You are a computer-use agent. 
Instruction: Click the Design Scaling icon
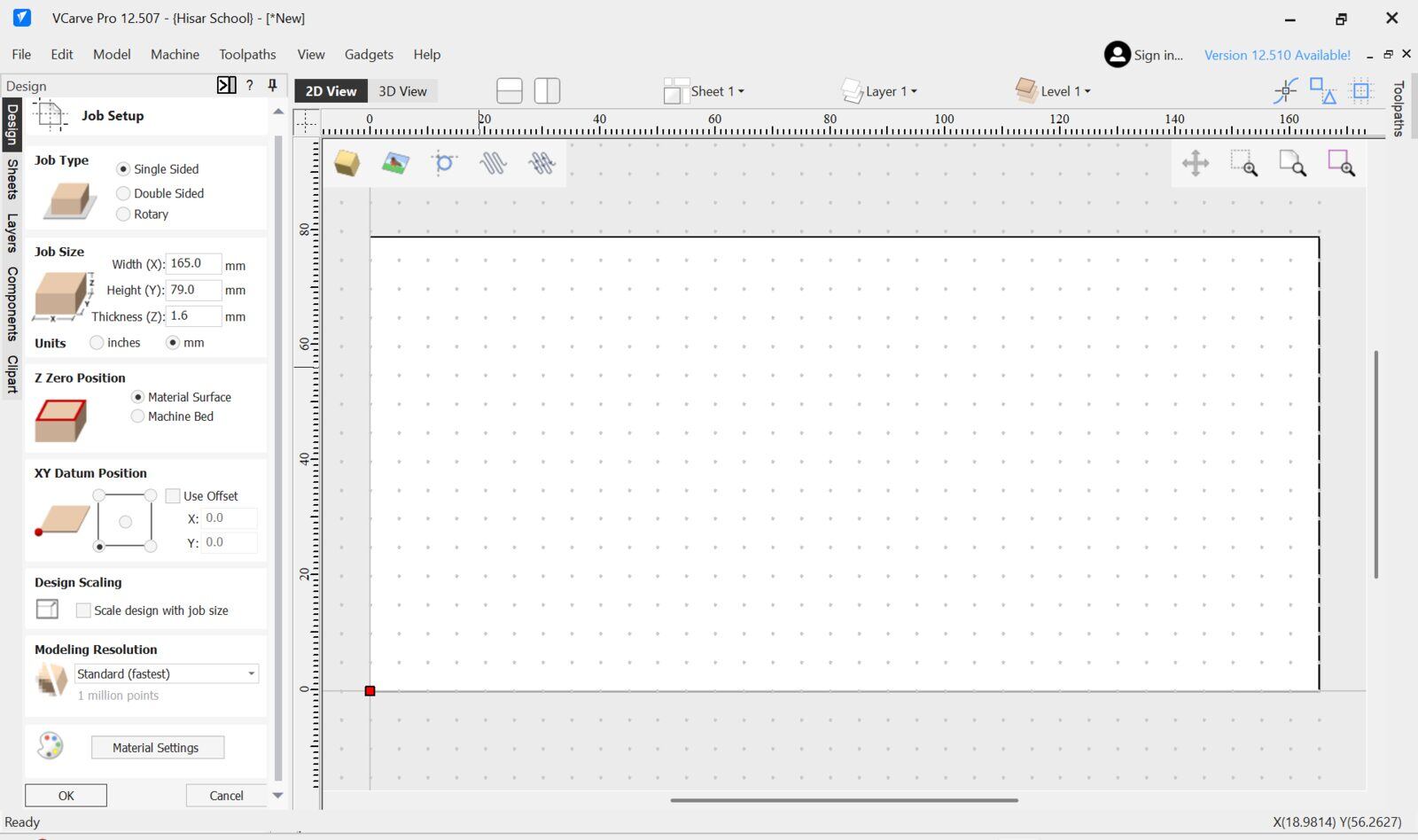click(x=47, y=609)
